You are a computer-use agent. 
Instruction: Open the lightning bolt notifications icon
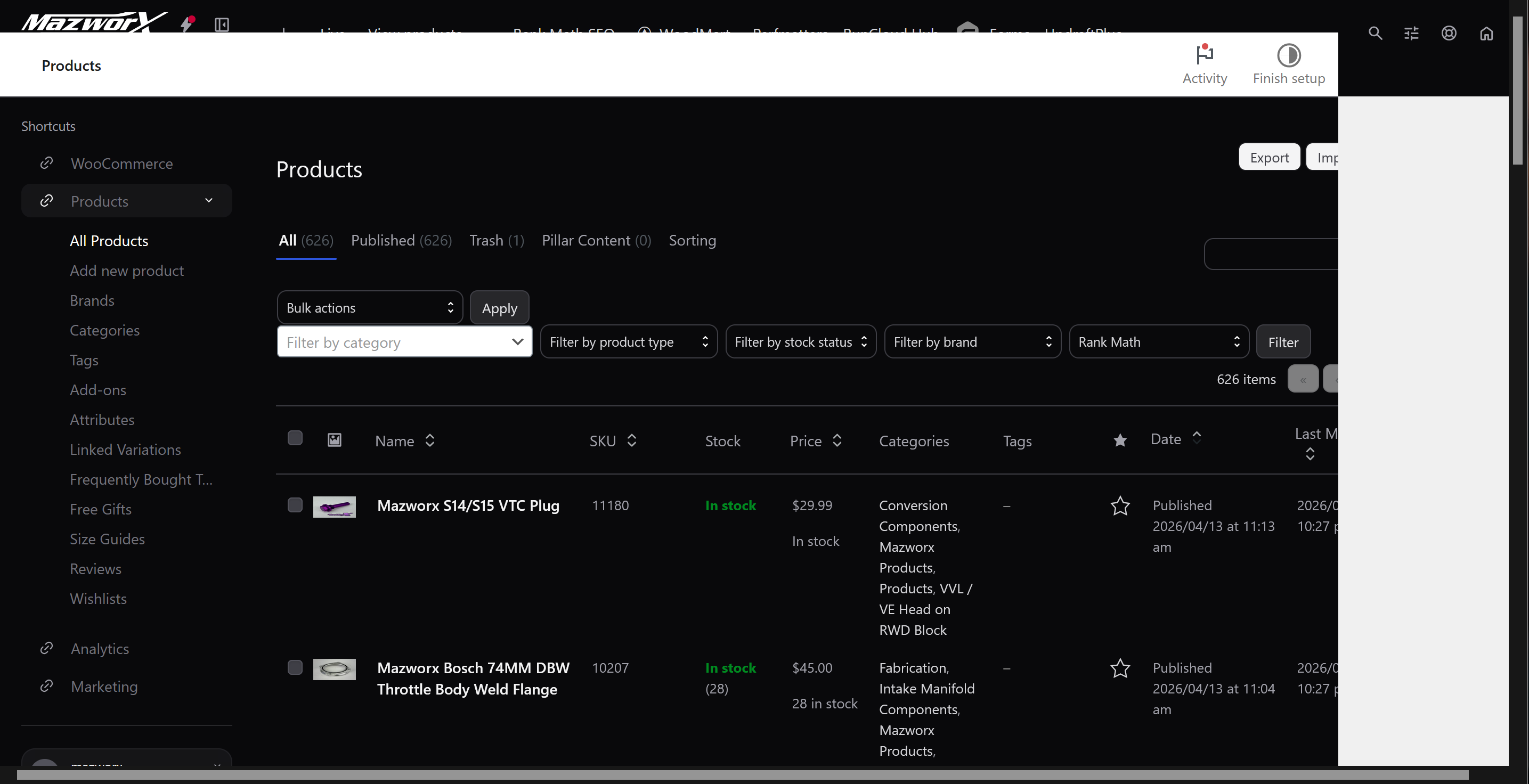point(188,24)
